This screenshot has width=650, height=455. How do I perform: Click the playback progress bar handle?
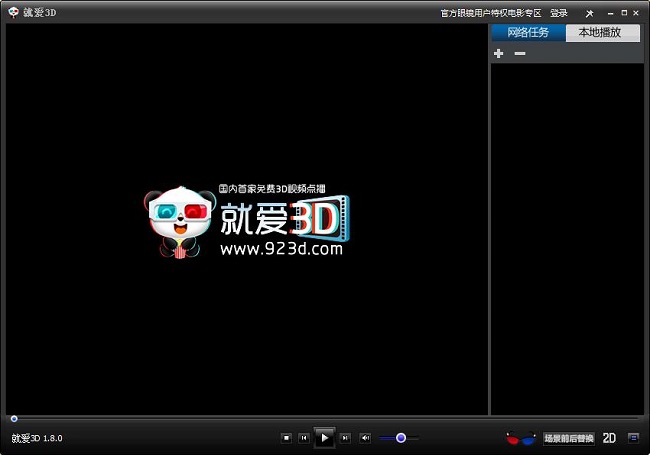(x=14, y=418)
